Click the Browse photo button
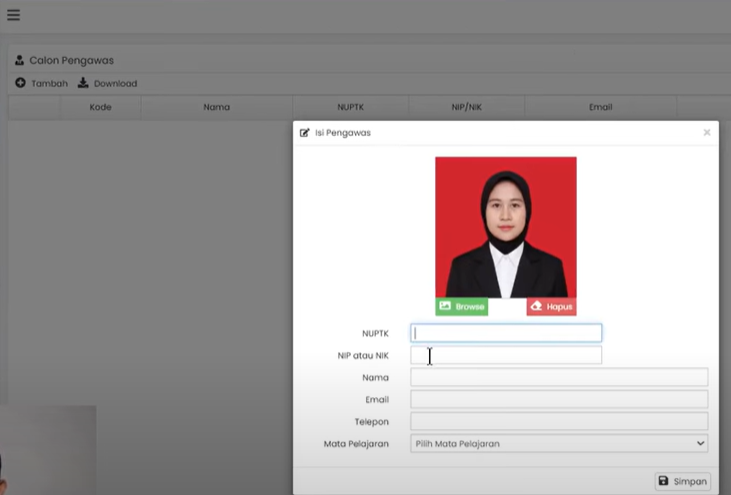 tap(462, 307)
